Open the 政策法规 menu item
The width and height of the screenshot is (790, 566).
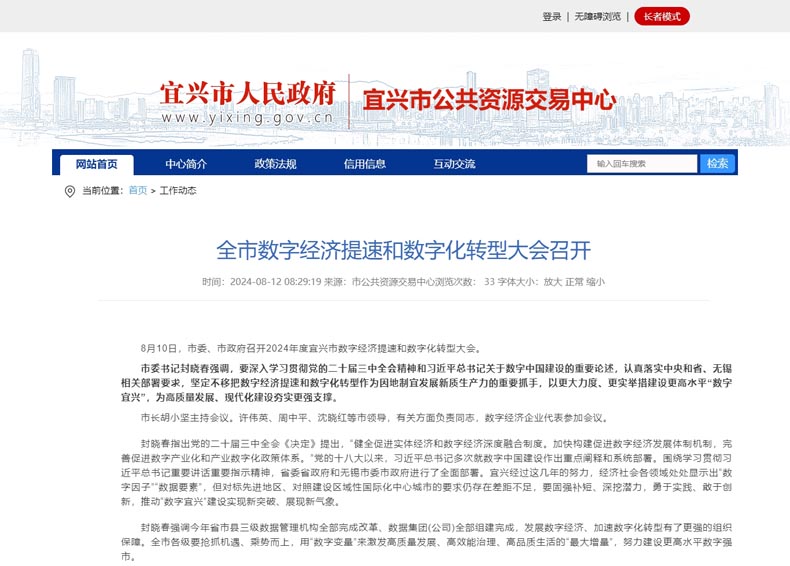pyautogui.click(x=275, y=164)
